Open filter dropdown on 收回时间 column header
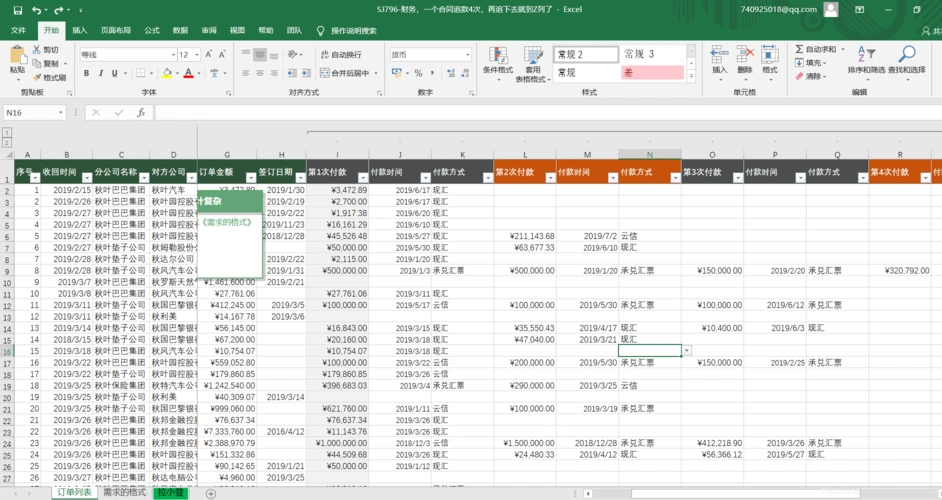942x500 pixels. coord(87,178)
